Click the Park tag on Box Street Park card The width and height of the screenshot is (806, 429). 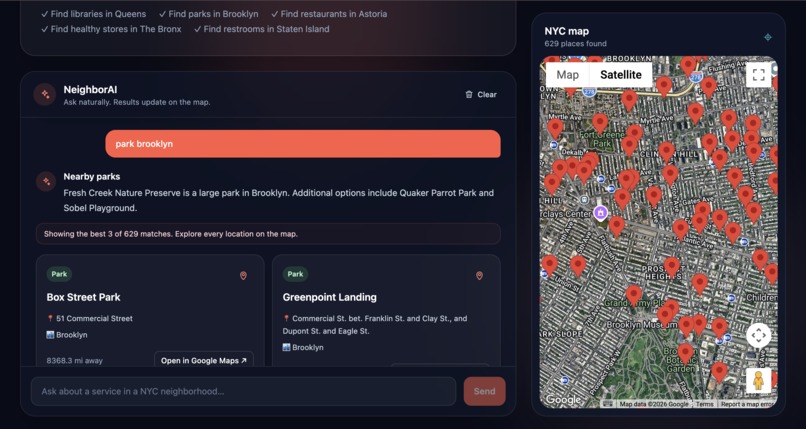click(x=59, y=274)
